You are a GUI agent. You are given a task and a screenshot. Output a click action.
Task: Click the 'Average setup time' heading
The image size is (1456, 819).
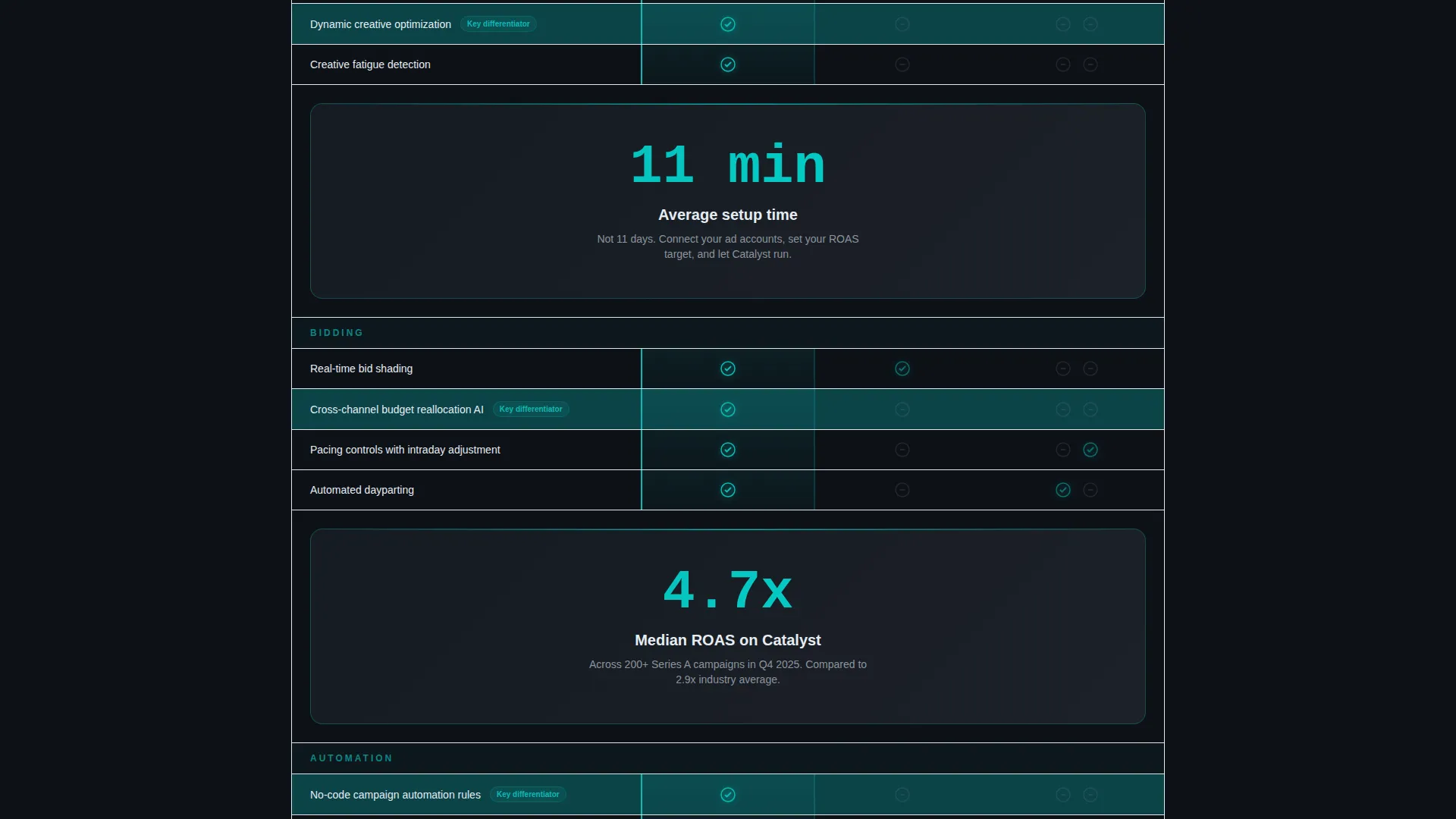coord(728,215)
